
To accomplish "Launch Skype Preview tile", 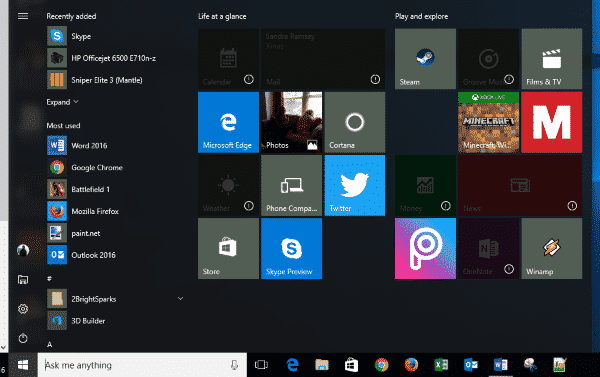I will (291, 248).
